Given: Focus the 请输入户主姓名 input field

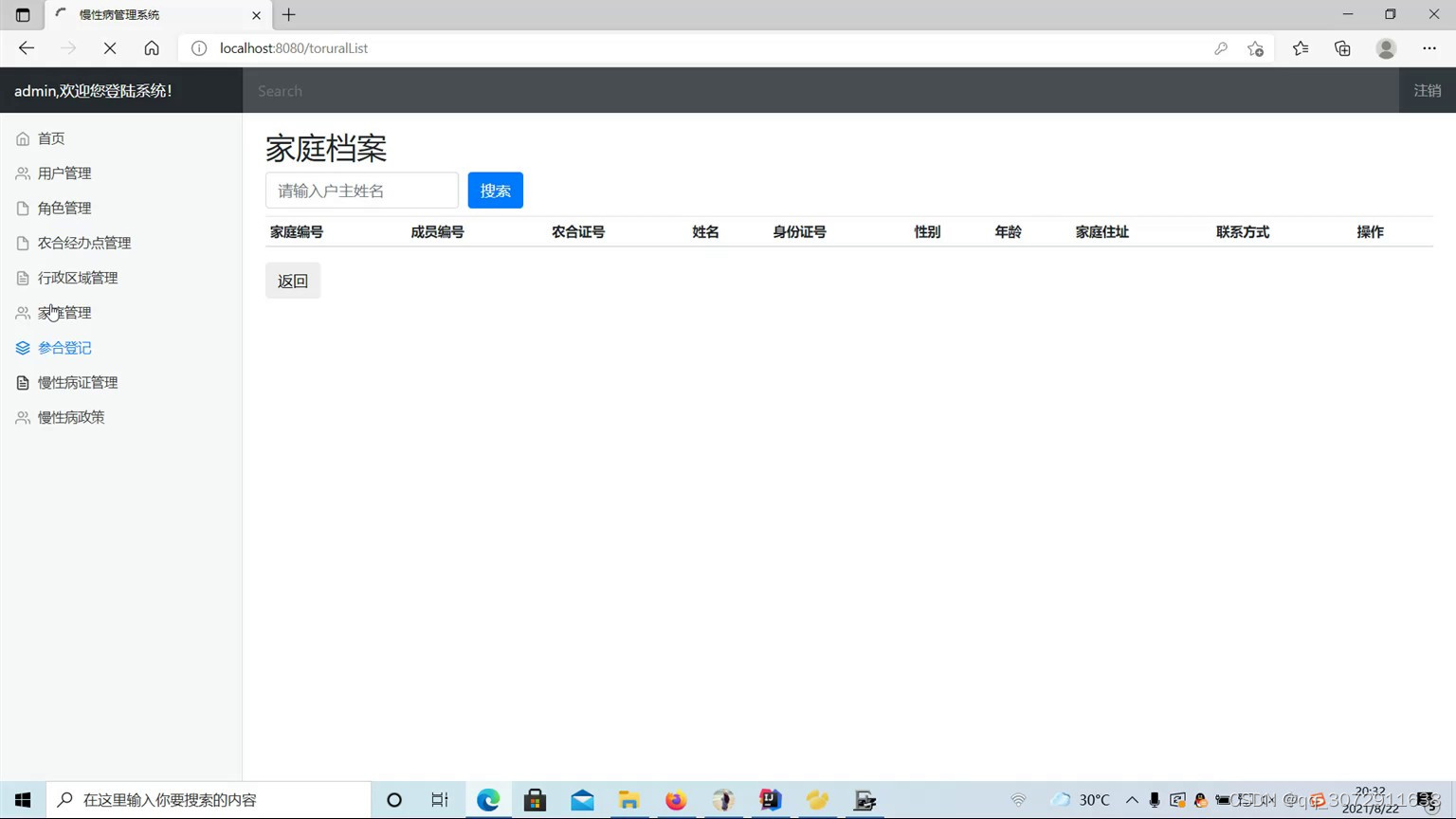Looking at the screenshot, I should [x=362, y=191].
